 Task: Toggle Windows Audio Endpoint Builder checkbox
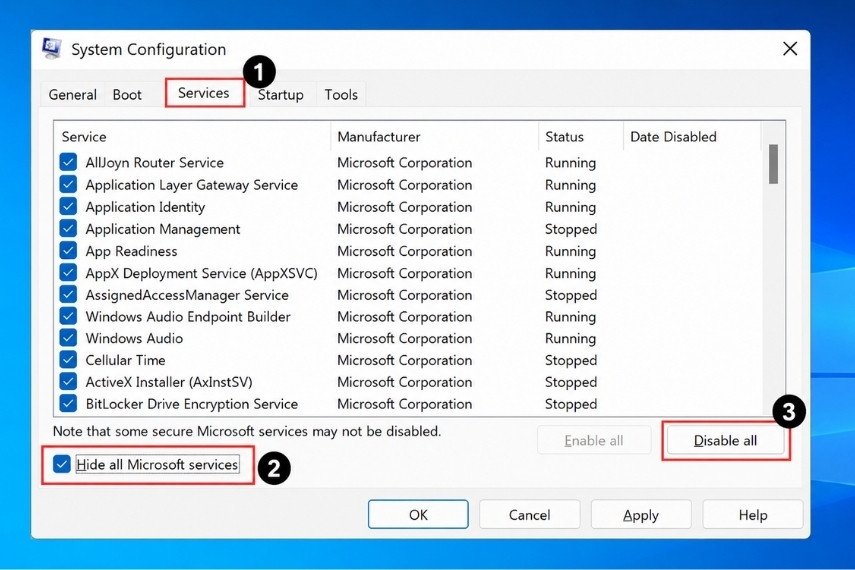(x=68, y=316)
